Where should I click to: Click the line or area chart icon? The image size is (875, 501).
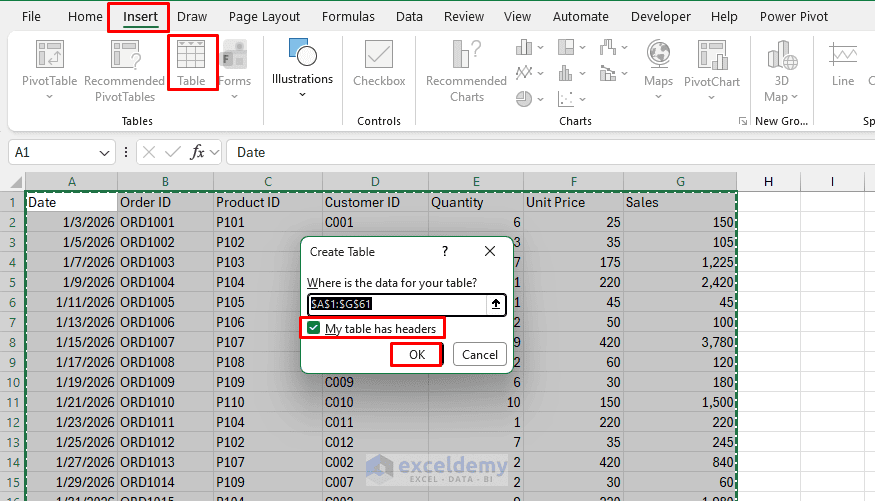point(524,73)
